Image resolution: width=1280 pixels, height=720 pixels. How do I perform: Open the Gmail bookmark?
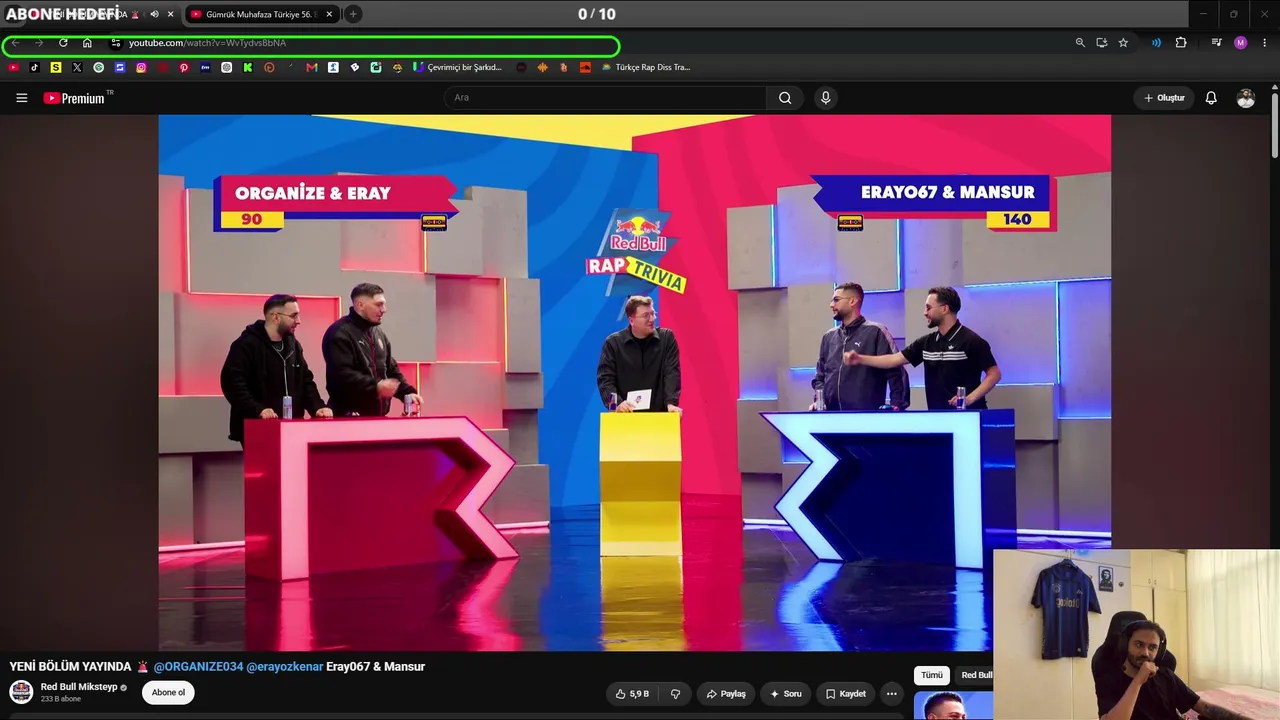coord(312,68)
